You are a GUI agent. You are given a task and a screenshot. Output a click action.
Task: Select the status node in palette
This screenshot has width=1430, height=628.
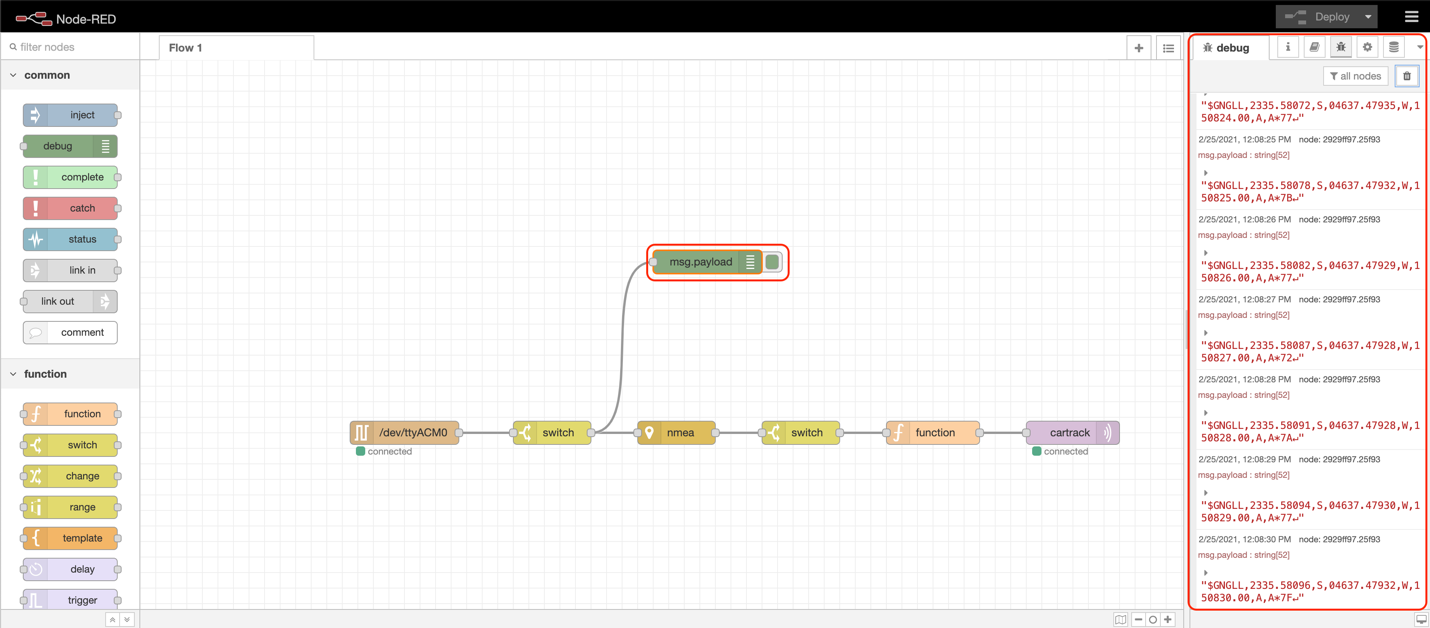70,239
